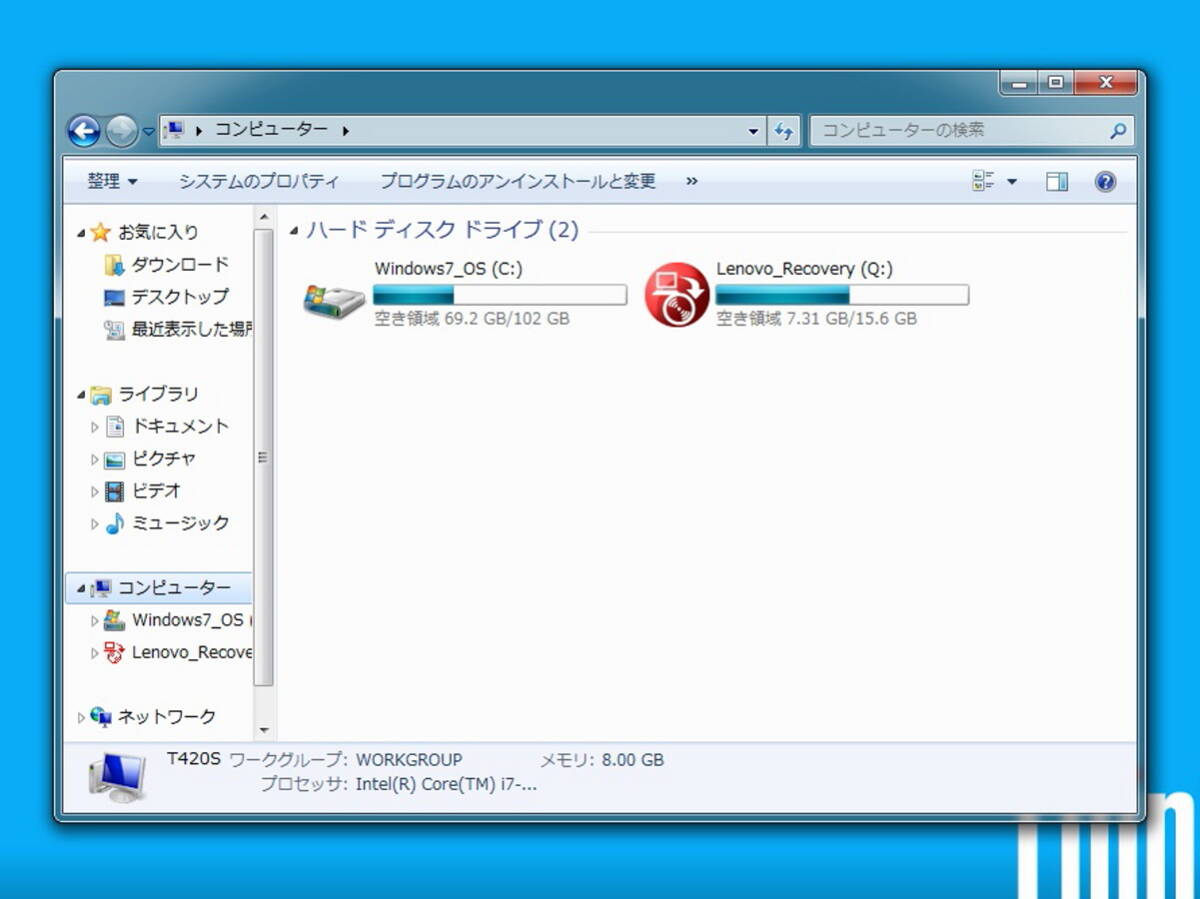Select Lenovo_Recovery in navigation tree
Image resolution: width=1200 pixels, height=899 pixels.
191,652
